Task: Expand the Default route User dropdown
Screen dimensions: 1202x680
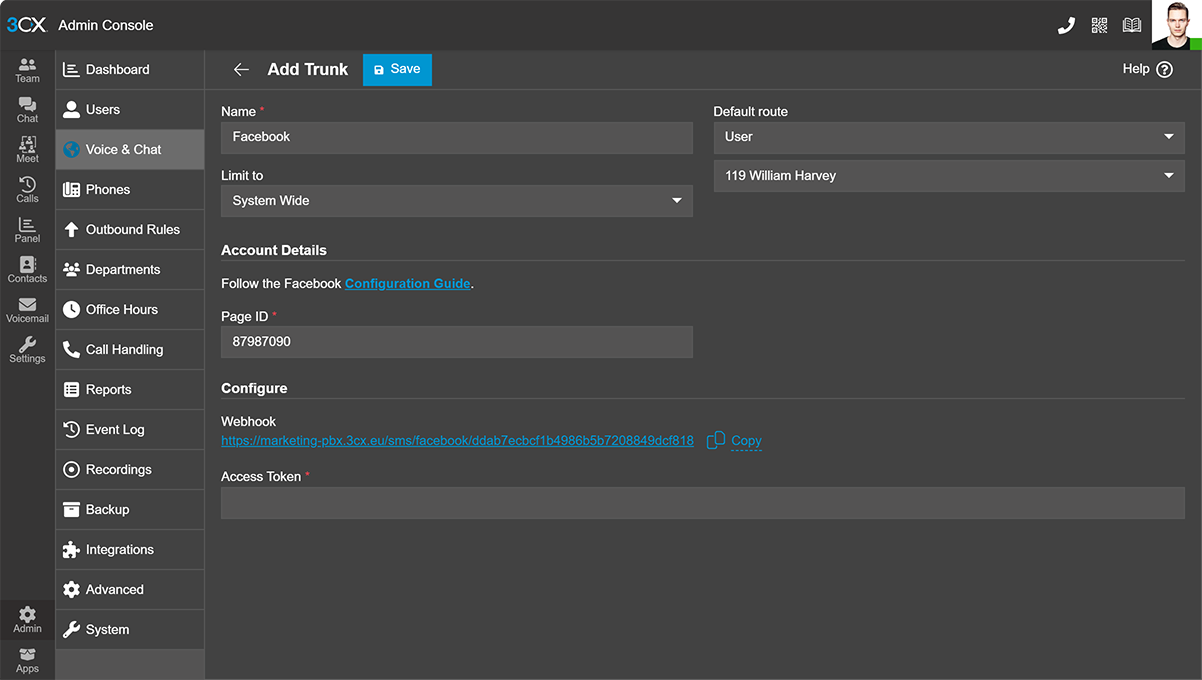Action: click(949, 137)
